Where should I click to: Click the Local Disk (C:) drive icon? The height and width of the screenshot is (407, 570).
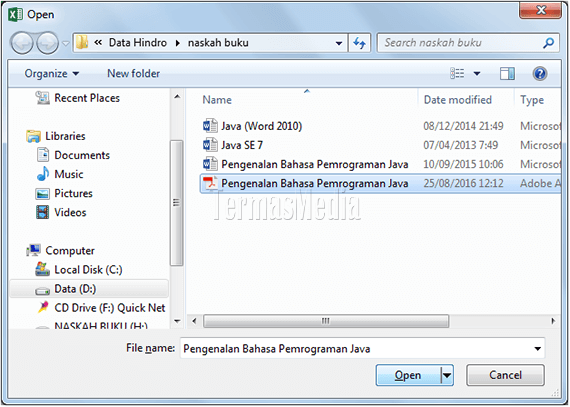click(x=43, y=269)
